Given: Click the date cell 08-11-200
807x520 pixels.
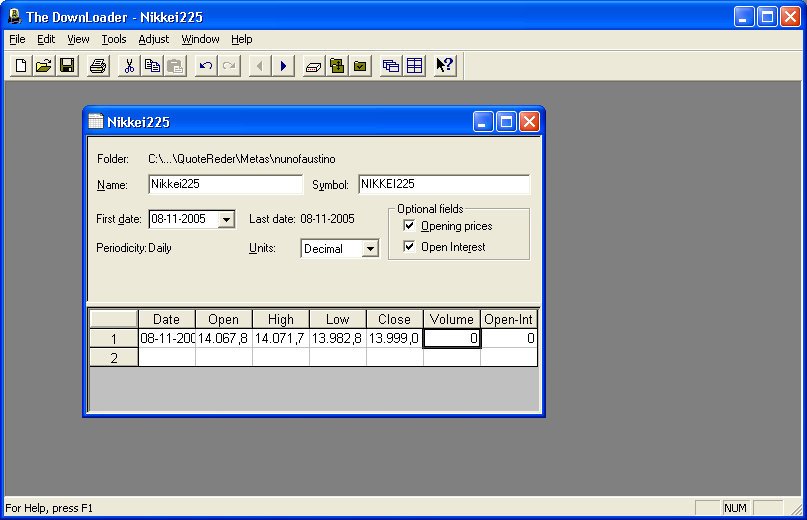Looking at the screenshot, I should (167, 338).
